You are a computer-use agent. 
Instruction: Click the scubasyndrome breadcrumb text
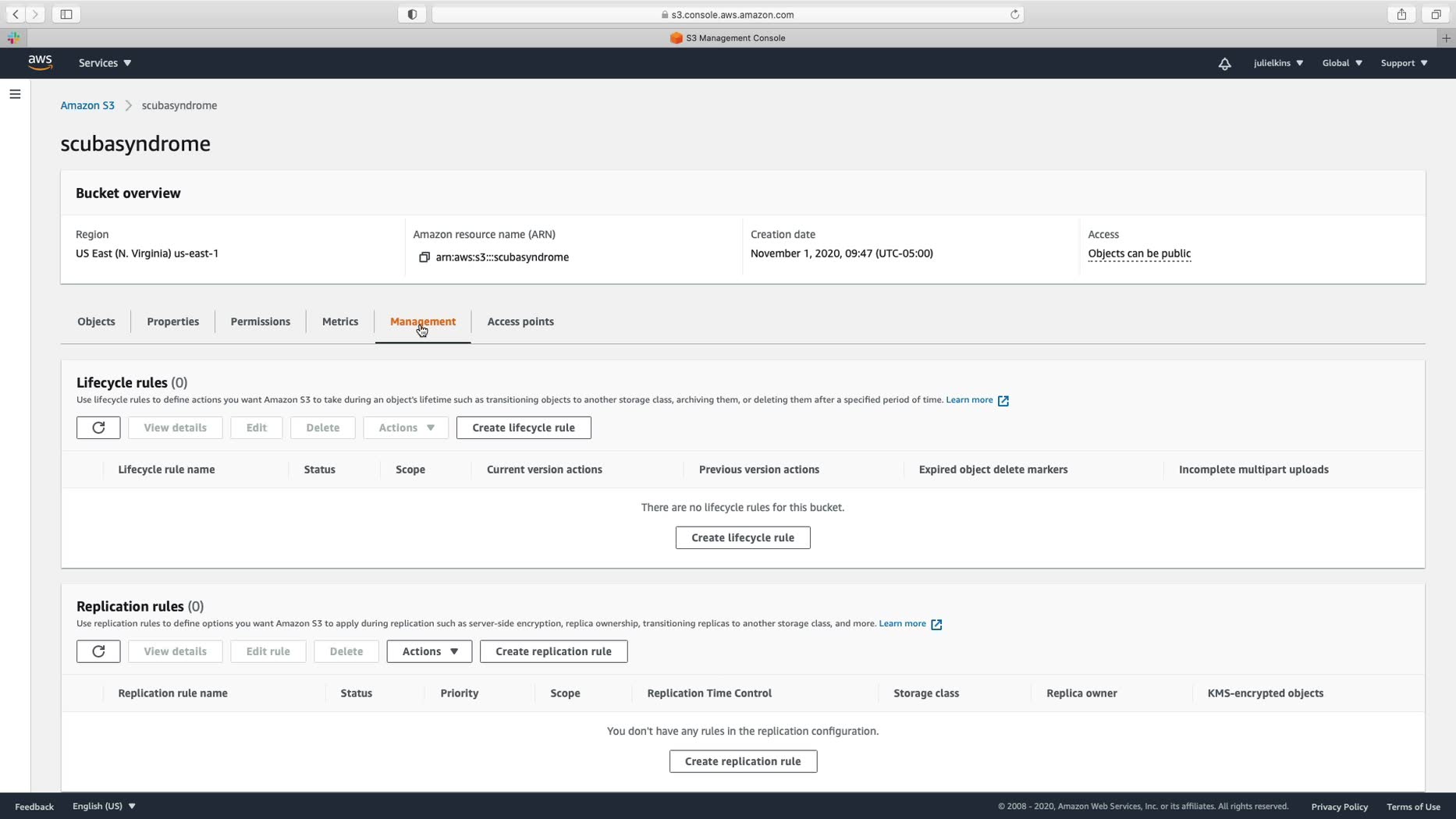click(179, 105)
